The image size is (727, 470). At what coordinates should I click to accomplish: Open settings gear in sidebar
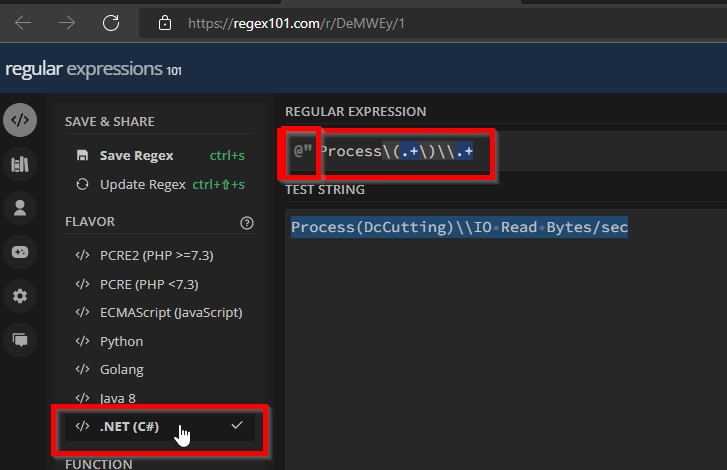(20, 296)
